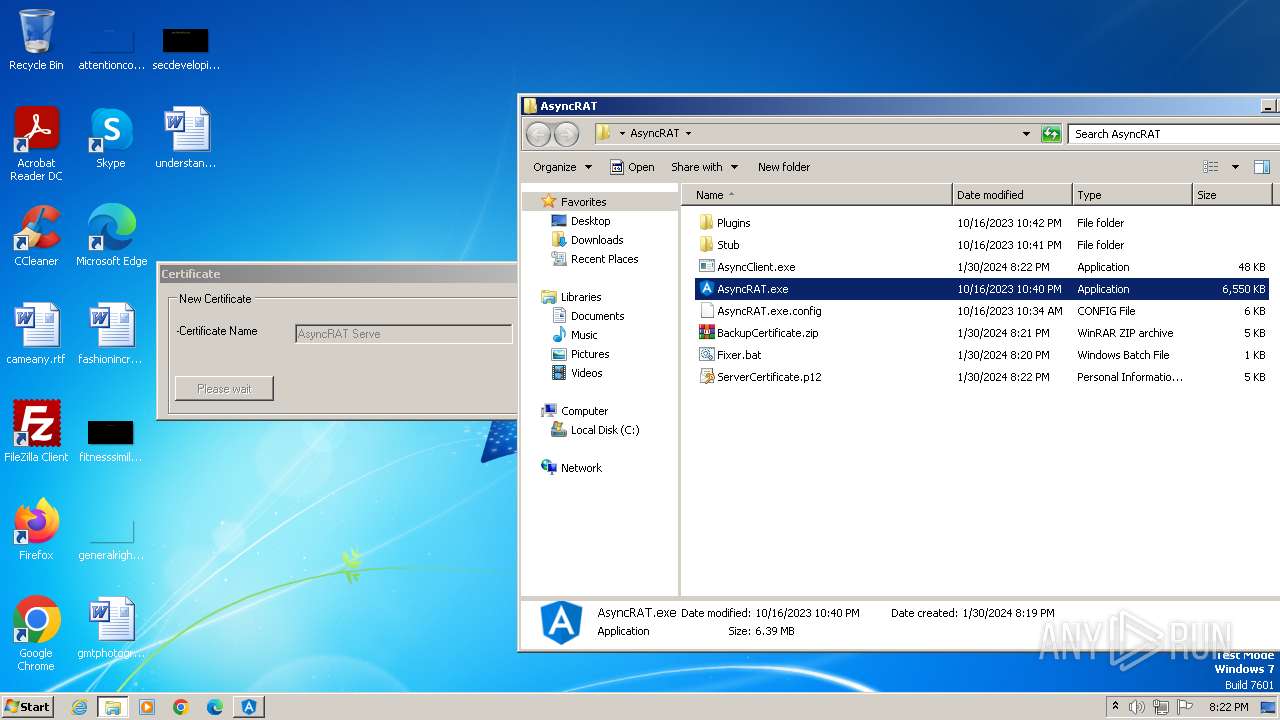Click the volume tray icon
1280x720 pixels.
1137,707
